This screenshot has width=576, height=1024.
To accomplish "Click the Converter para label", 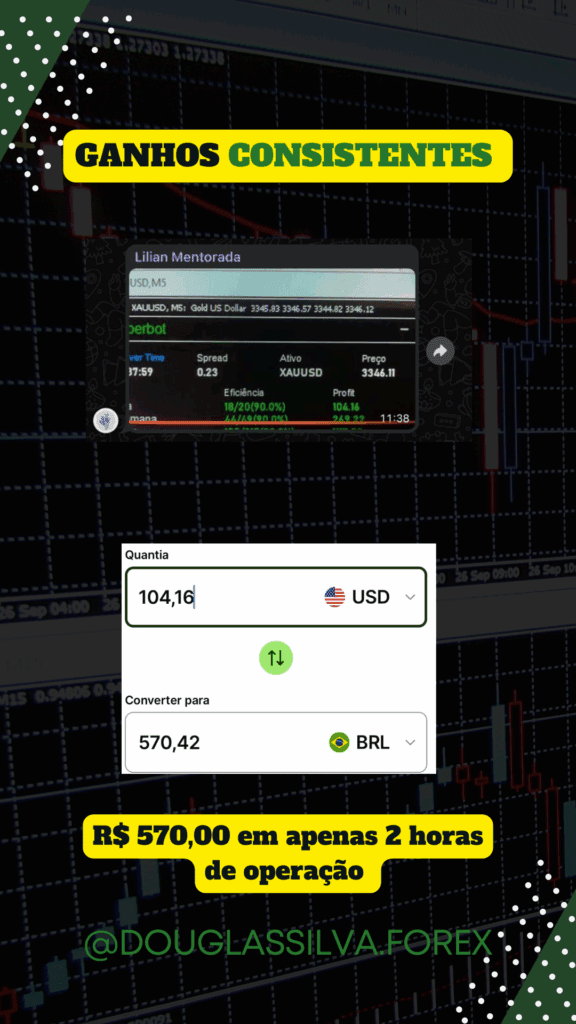I will 167,700.
